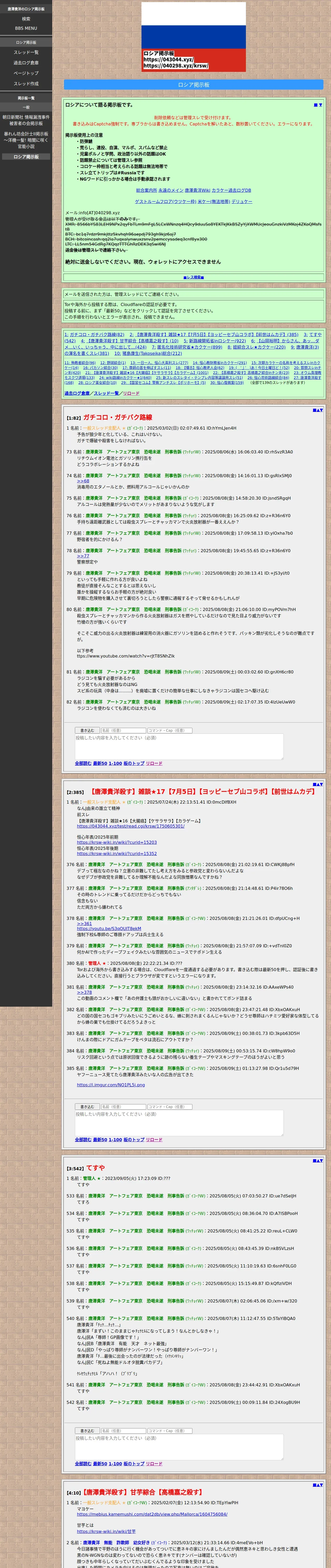Click the message textarea in the ガチコロ thread form
This screenshot has height=1568, width=331.
coord(179,746)
